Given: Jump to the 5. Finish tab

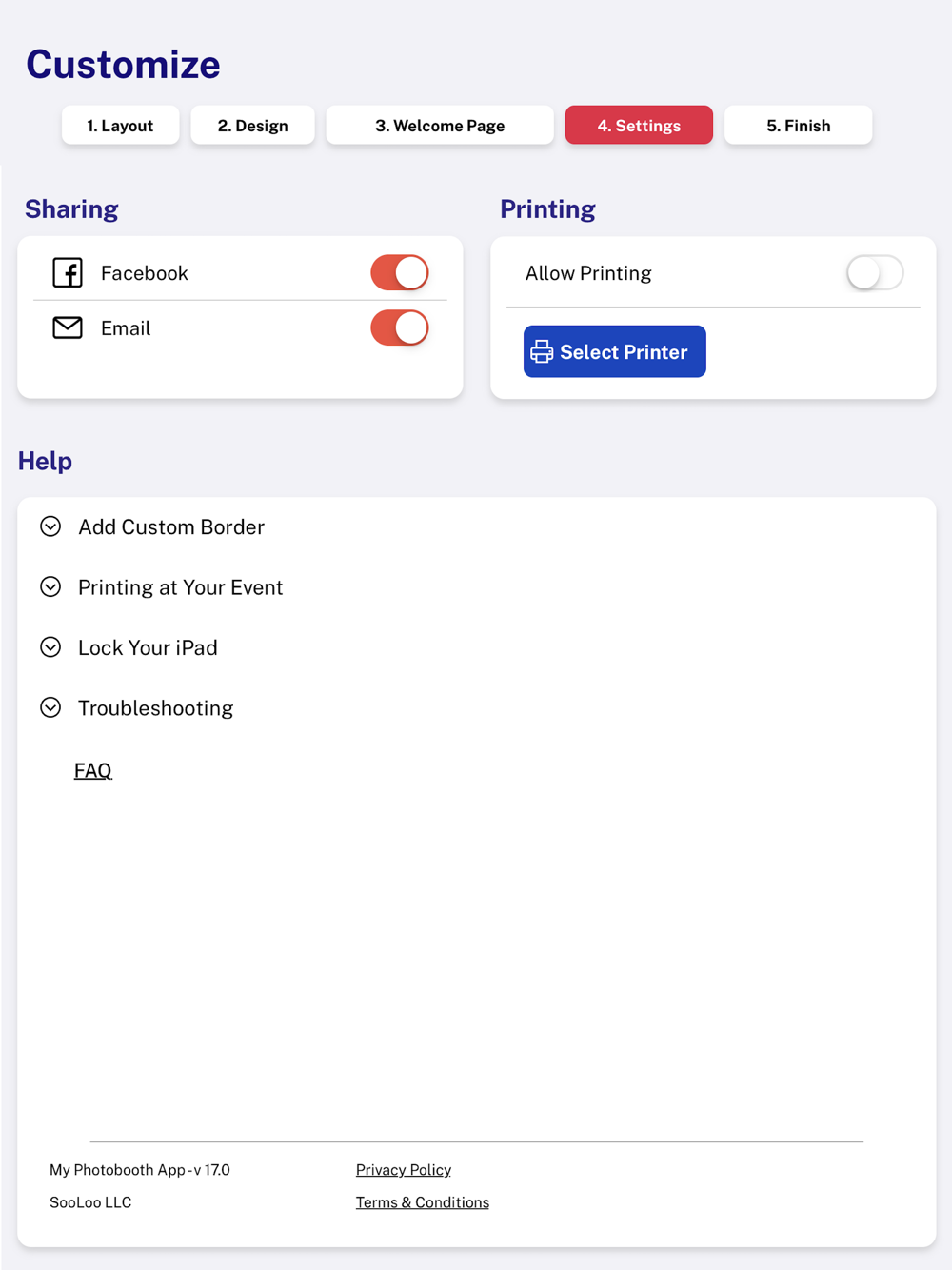Looking at the screenshot, I should point(798,126).
